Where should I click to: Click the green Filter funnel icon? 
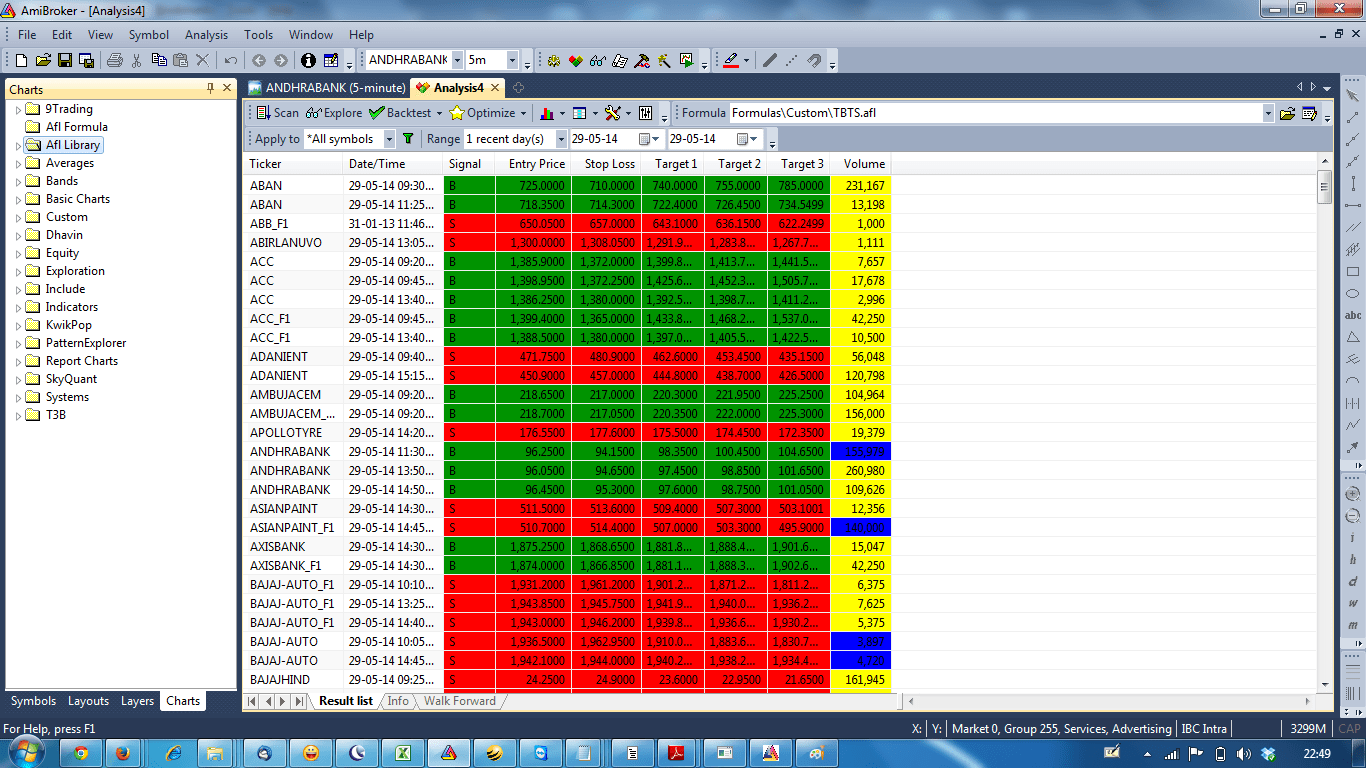(408, 139)
